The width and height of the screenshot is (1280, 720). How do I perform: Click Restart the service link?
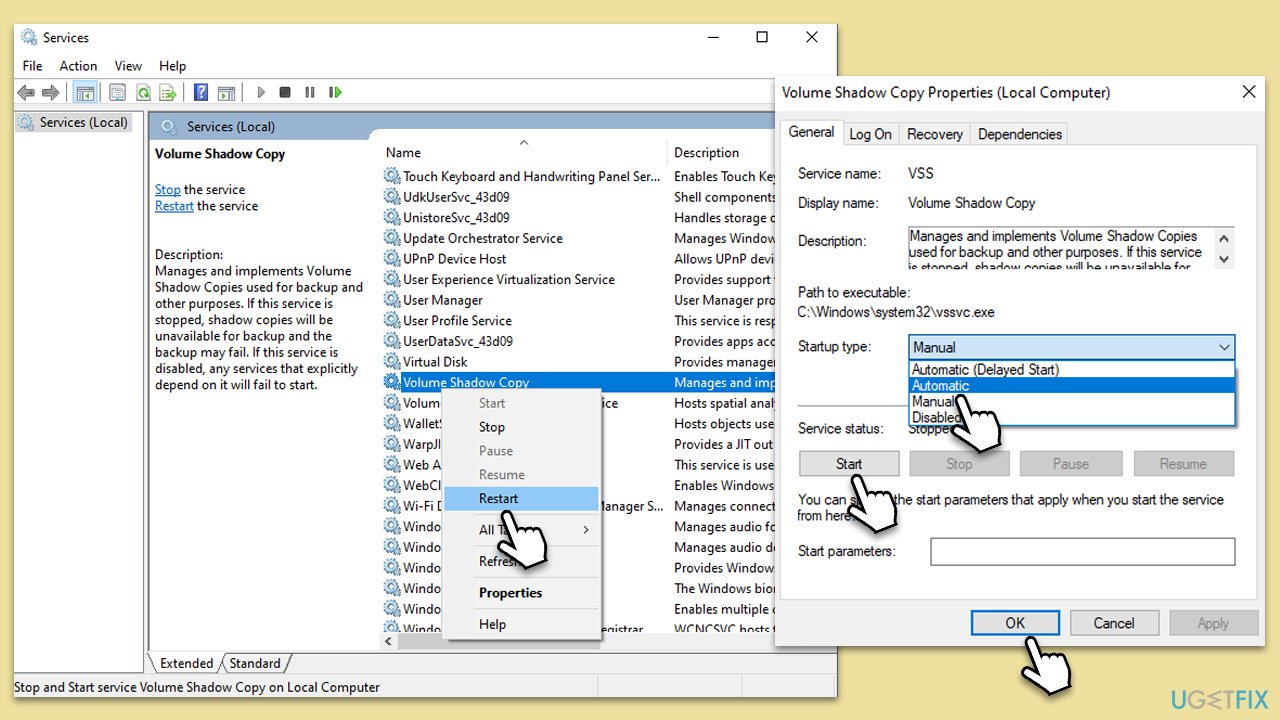tap(174, 206)
